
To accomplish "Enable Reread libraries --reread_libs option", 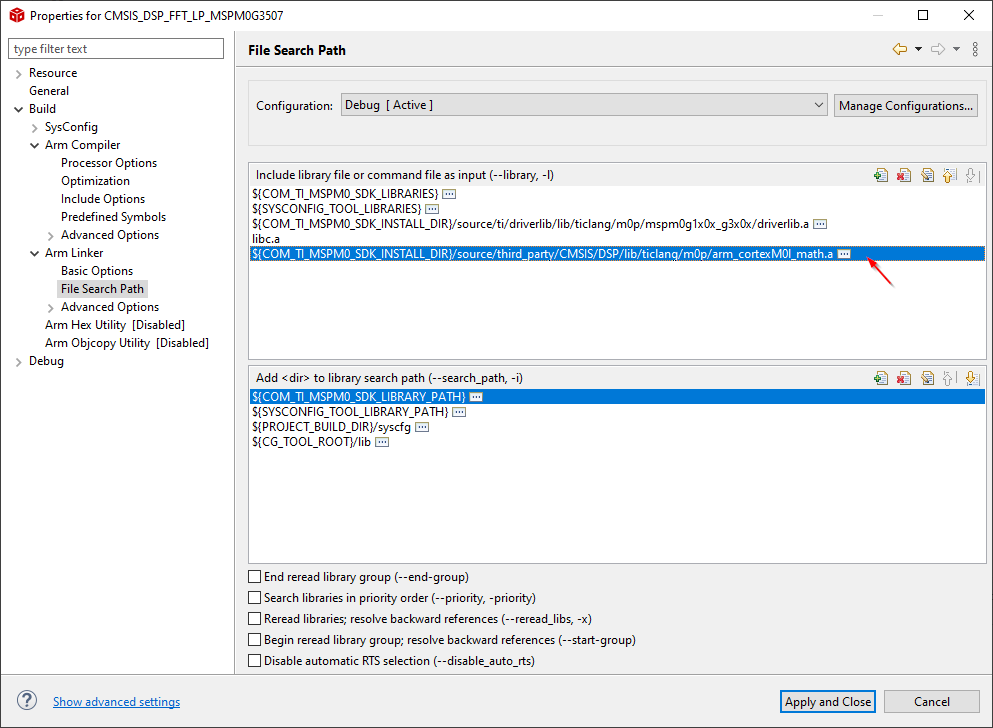I will 255,618.
